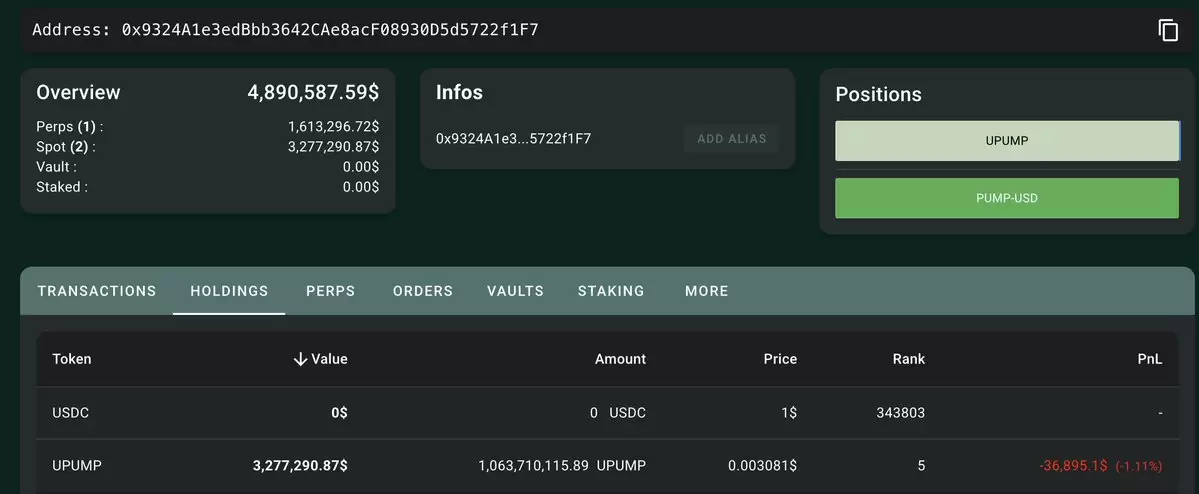This screenshot has width=1199, height=494.
Task: Click the Overview heading
Action: (78, 93)
